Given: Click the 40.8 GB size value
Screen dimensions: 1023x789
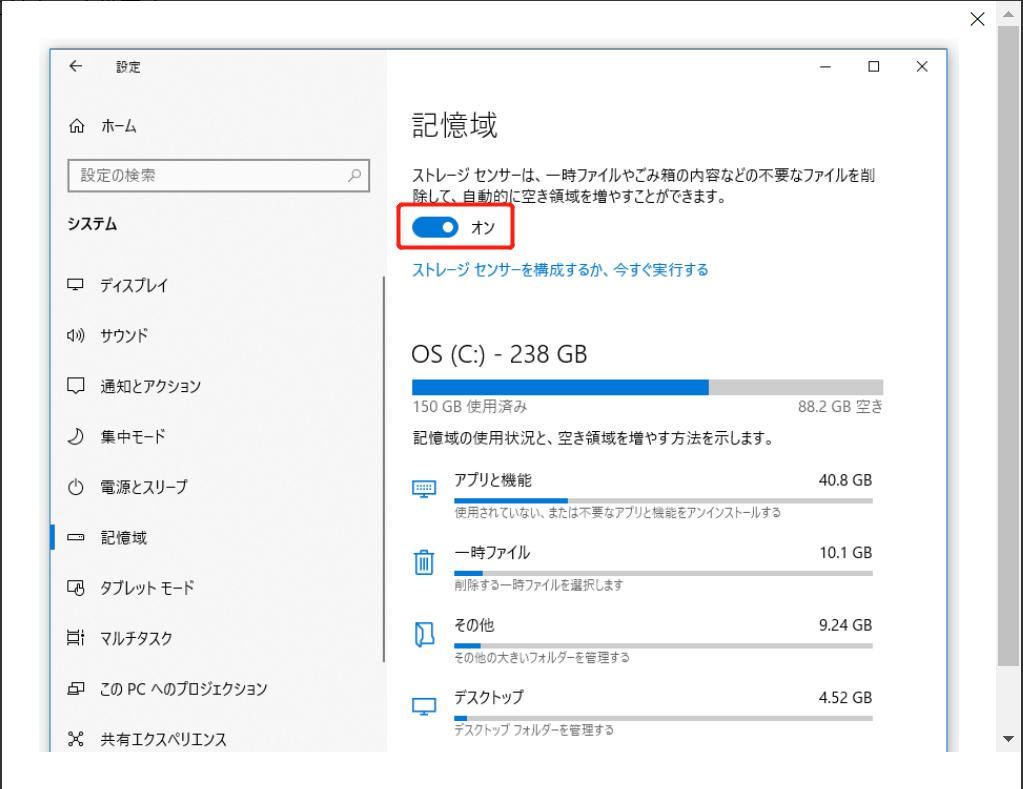Looking at the screenshot, I should pyautogui.click(x=846, y=480).
